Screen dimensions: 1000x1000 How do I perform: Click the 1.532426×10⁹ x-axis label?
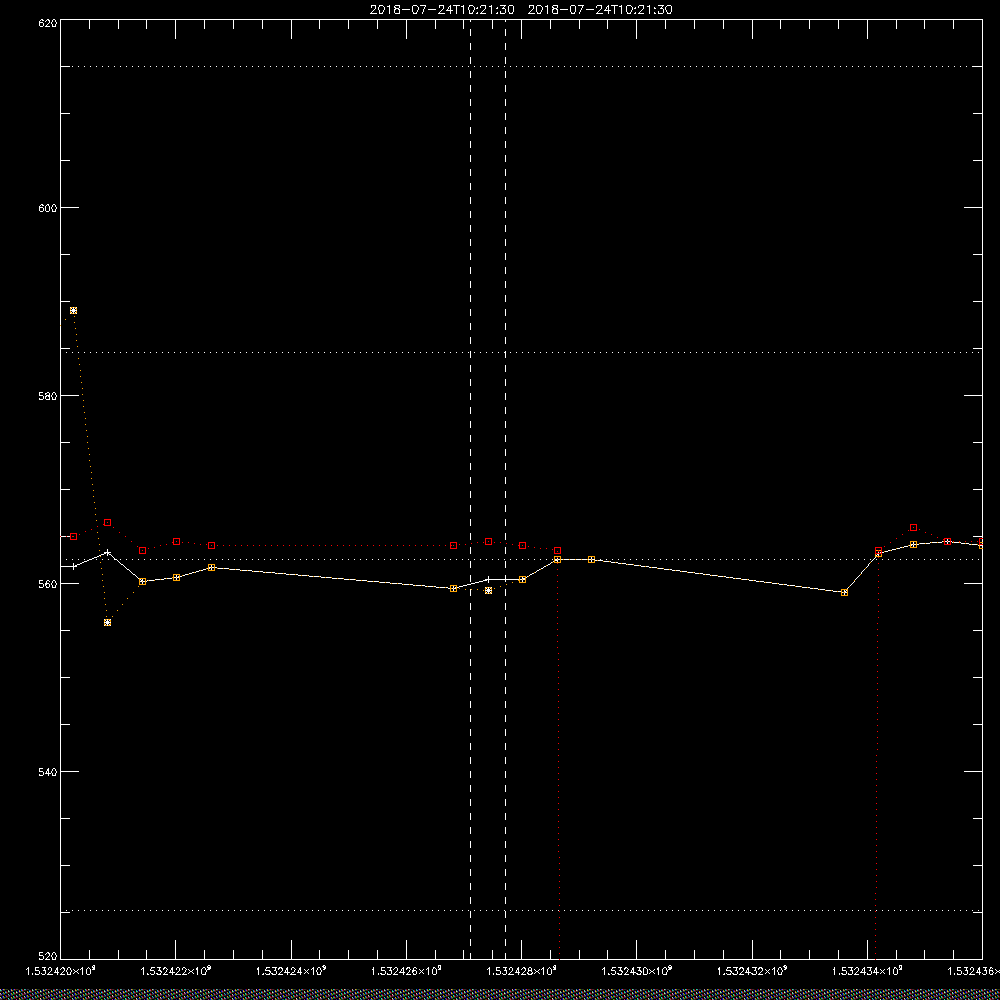click(x=406, y=971)
